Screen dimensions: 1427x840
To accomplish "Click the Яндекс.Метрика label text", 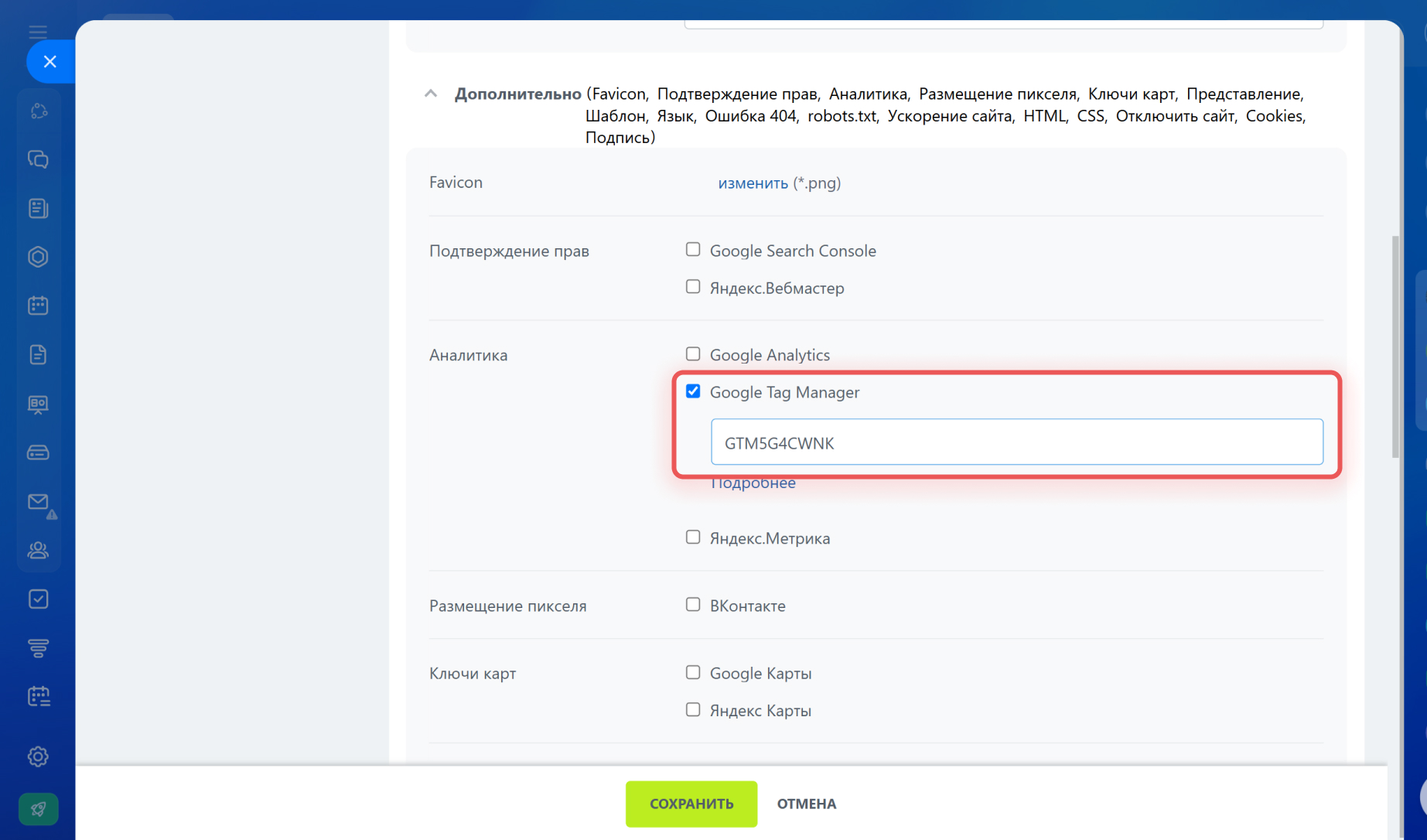I will (x=770, y=539).
